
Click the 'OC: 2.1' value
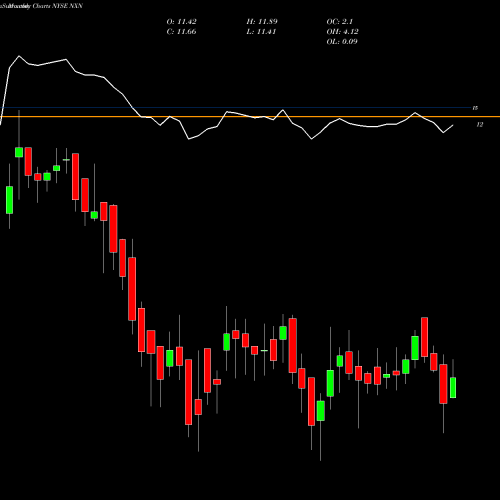point(340,22)
